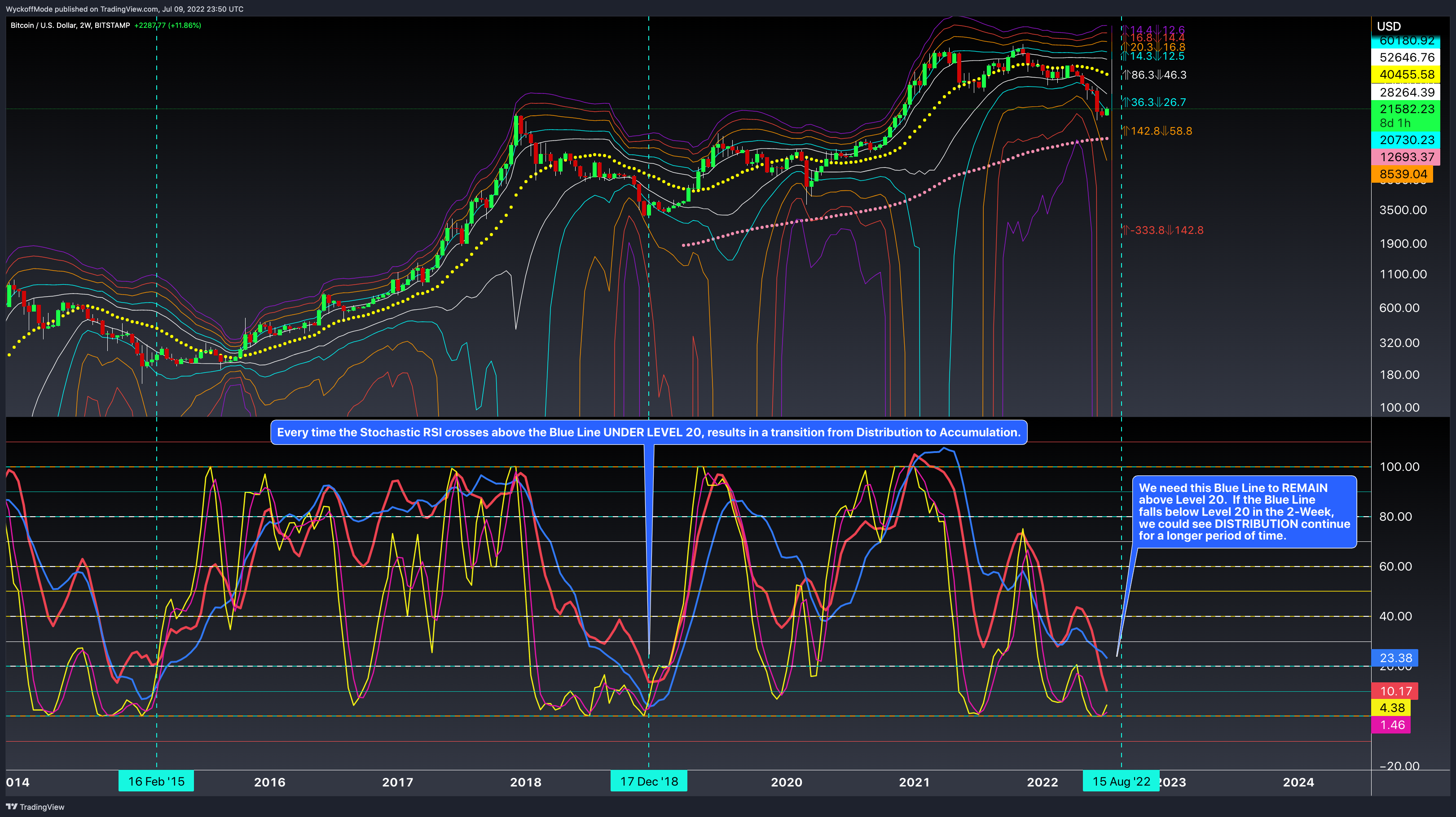The width and height of the screenshot is (1456, 817).
Task: Click the 2024 time axis label
Action: [1298, 782]
